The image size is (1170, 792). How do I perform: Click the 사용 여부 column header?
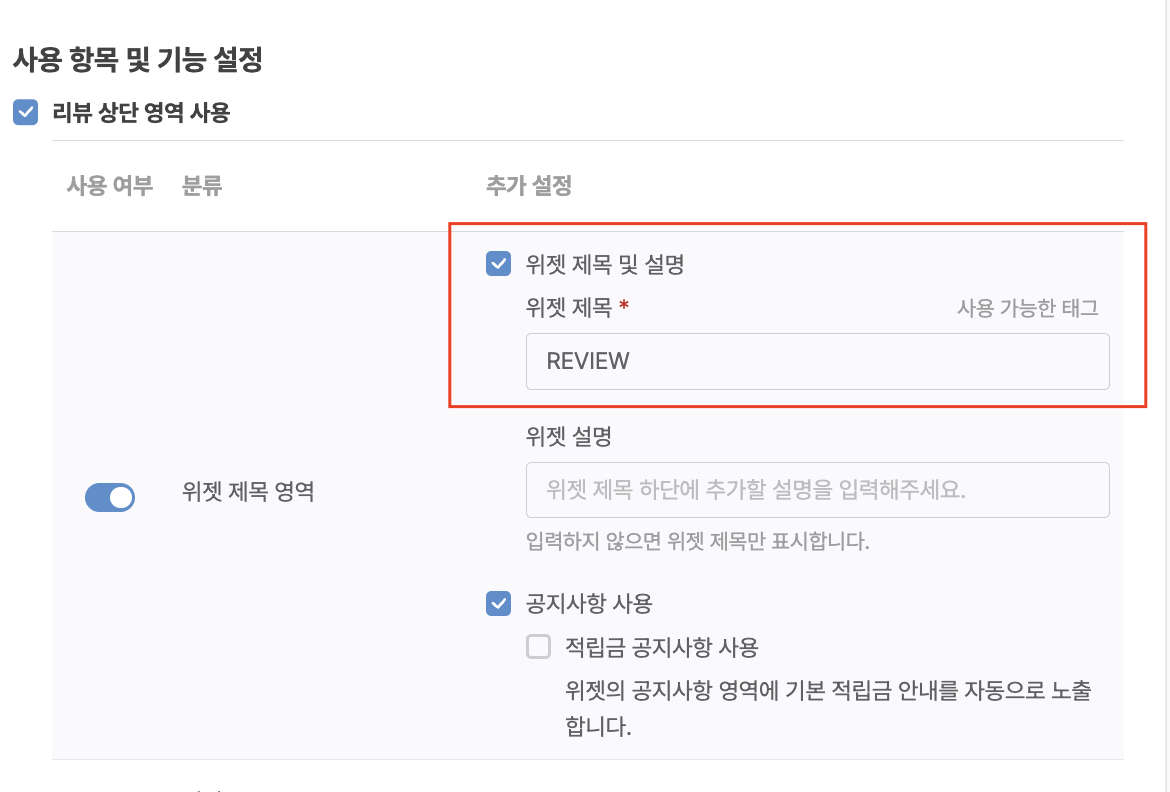click(x=109, y=186)
